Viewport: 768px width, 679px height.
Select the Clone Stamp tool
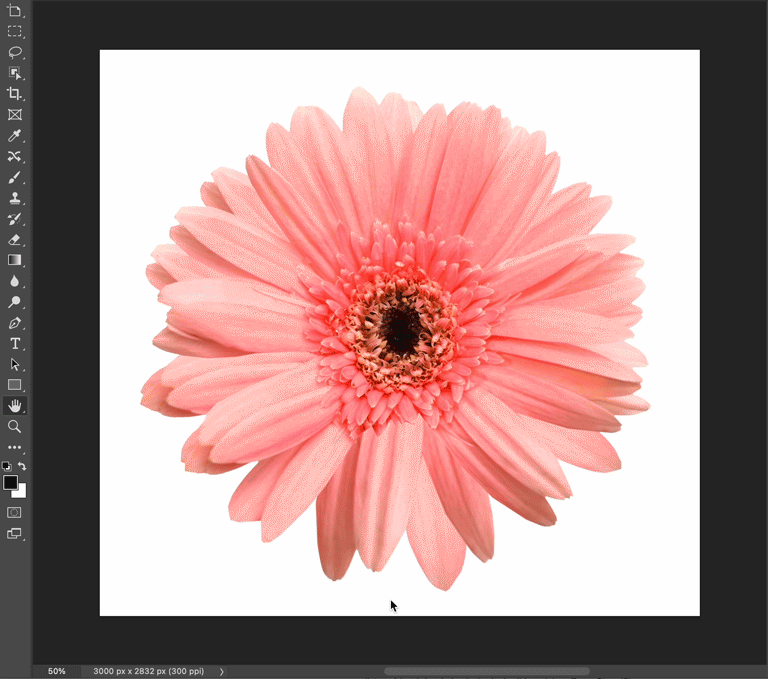15,198
